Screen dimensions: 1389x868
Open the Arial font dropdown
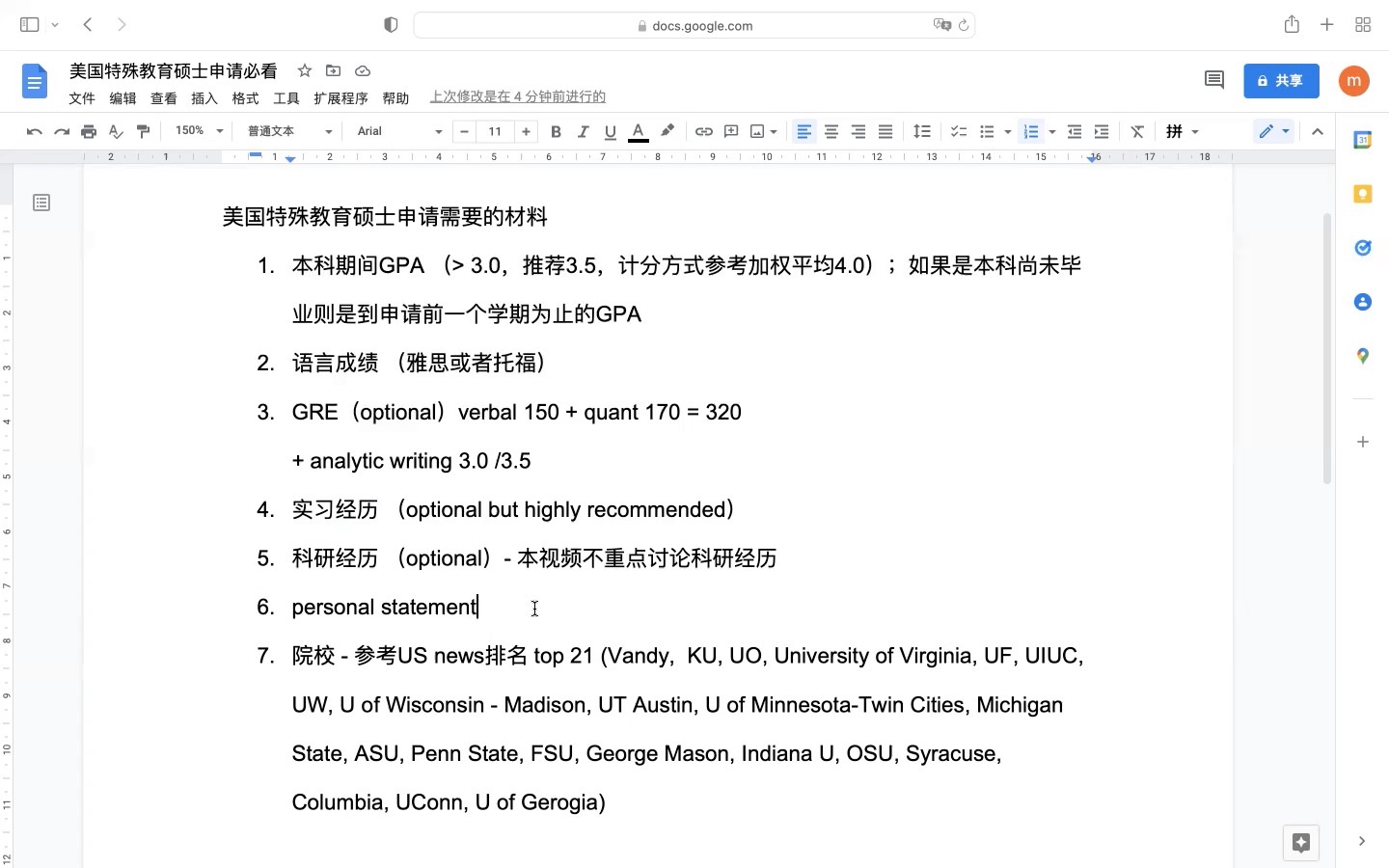[x=399, y=131]
